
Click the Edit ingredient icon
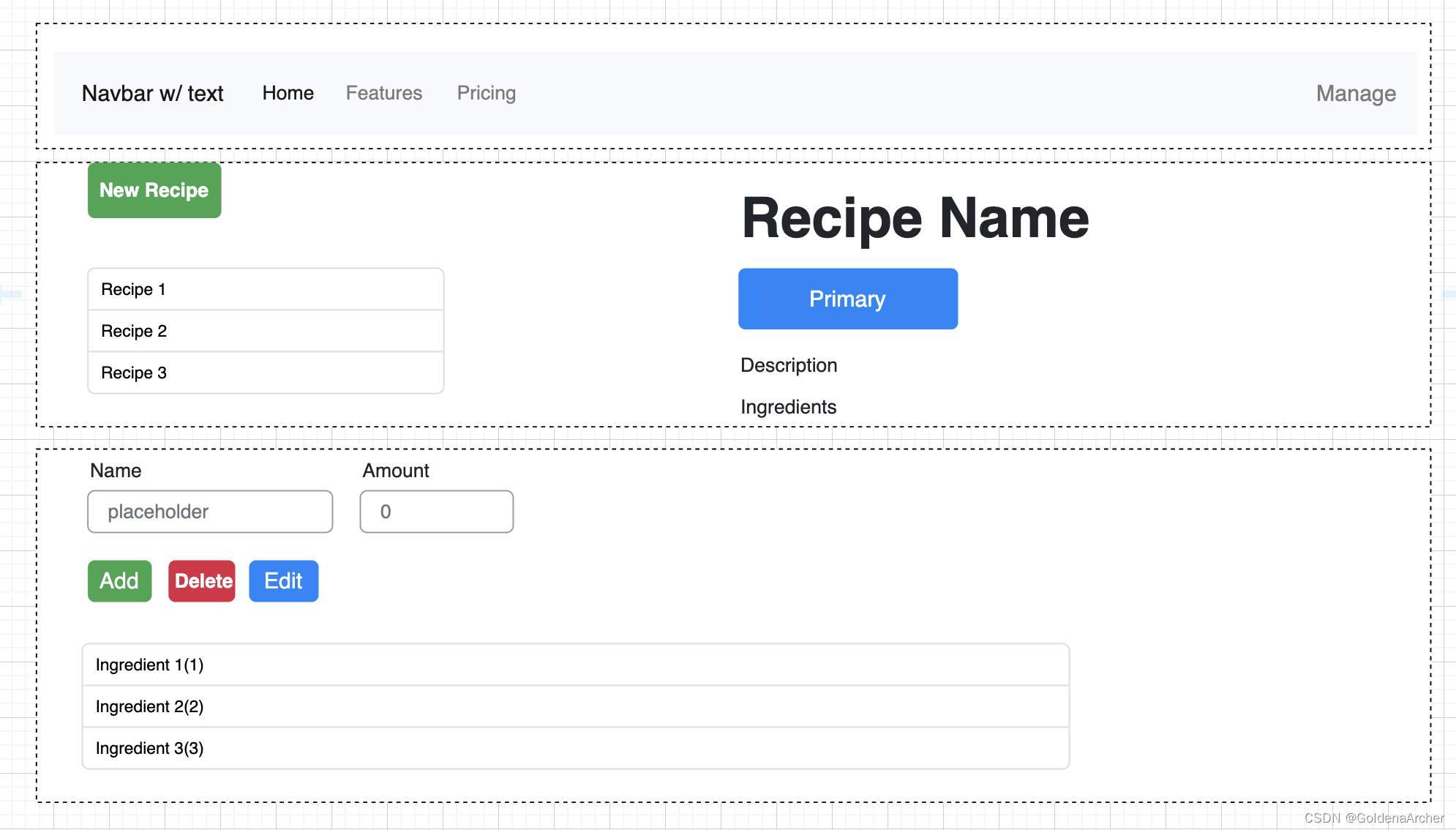pyautogui.click(x=282, y=580)
